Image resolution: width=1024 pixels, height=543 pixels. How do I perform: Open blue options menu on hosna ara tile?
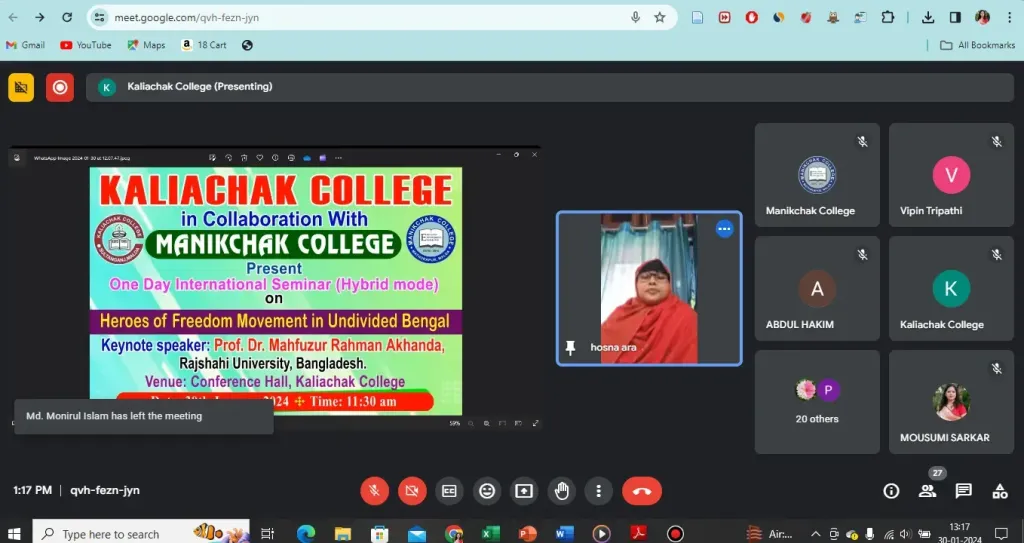point(724,229)
